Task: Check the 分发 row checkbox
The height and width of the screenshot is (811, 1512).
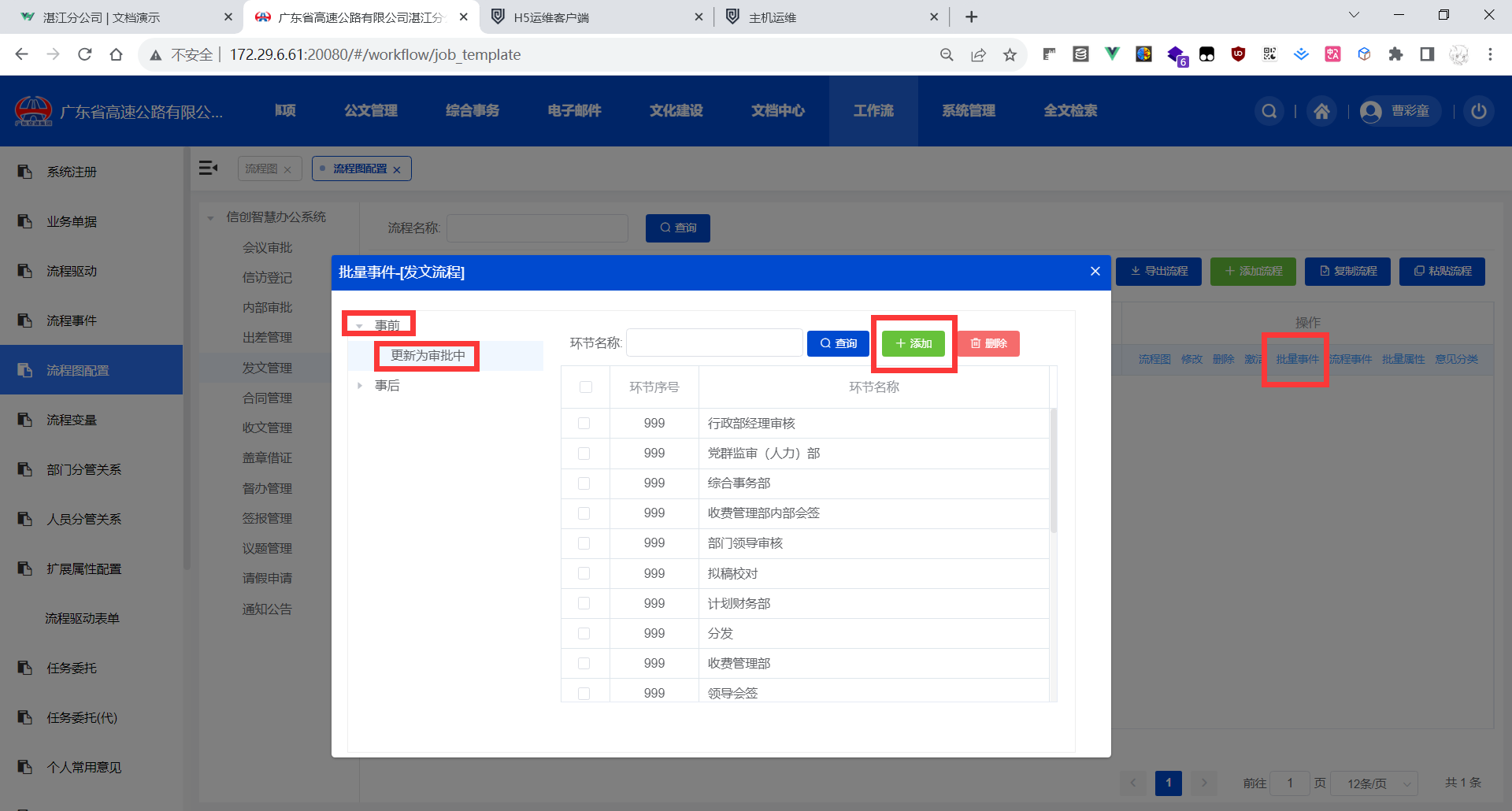Action: coord(584,634)
